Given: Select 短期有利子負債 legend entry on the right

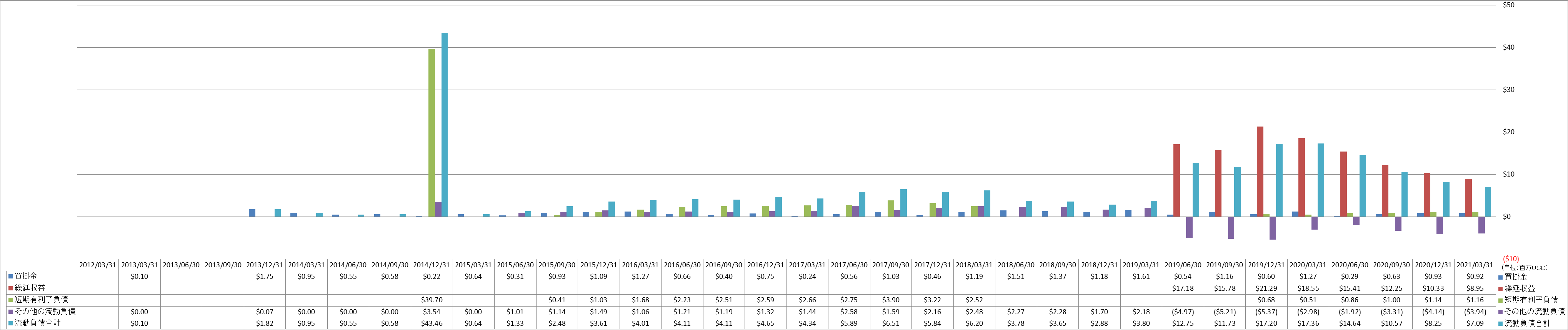Looking at the screenshot, I should click(1531, 300).
